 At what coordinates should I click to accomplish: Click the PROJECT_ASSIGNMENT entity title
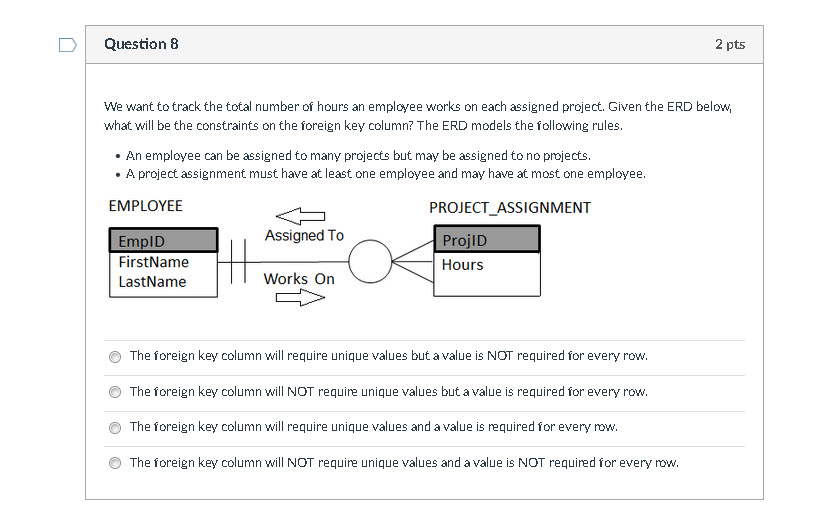[x=510, y=208]
